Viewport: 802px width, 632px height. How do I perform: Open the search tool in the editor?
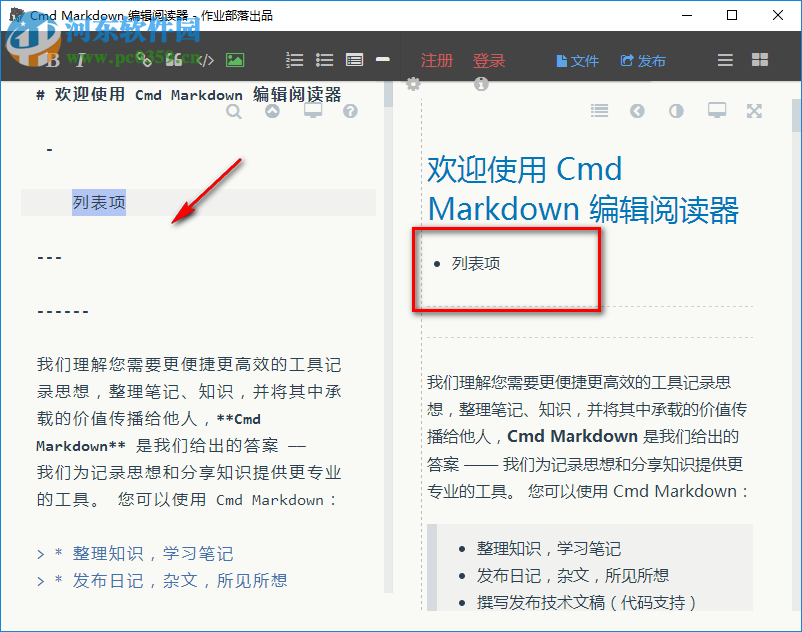pos(234,112)
